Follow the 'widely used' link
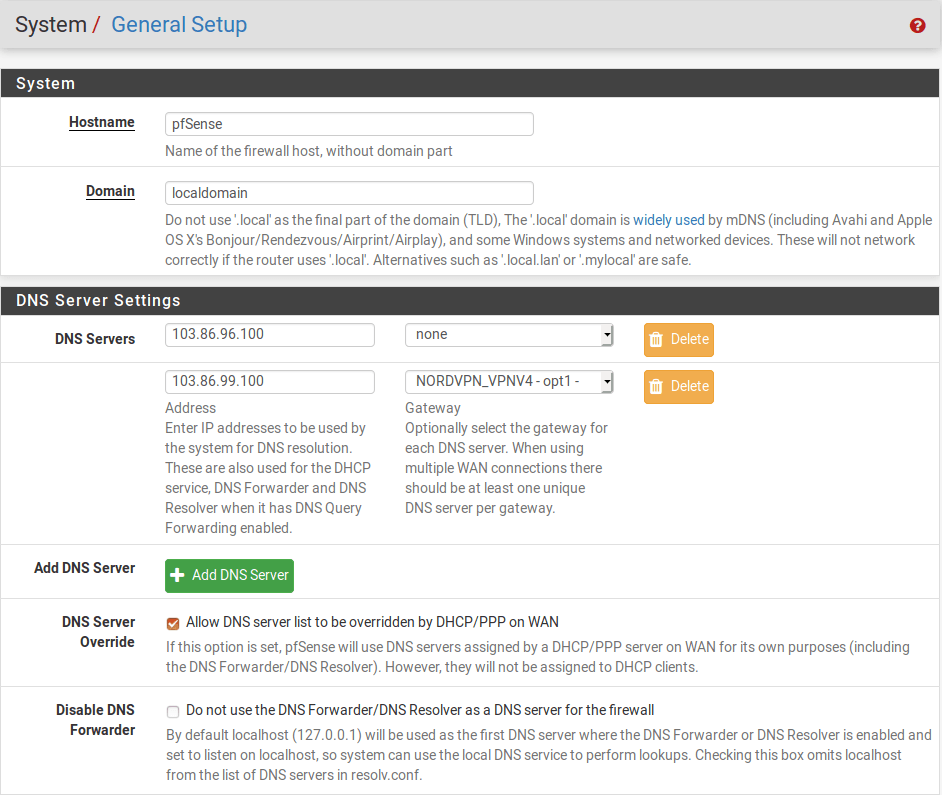Image resolution: width=942 pixels, height=795 pixels. 668,220
